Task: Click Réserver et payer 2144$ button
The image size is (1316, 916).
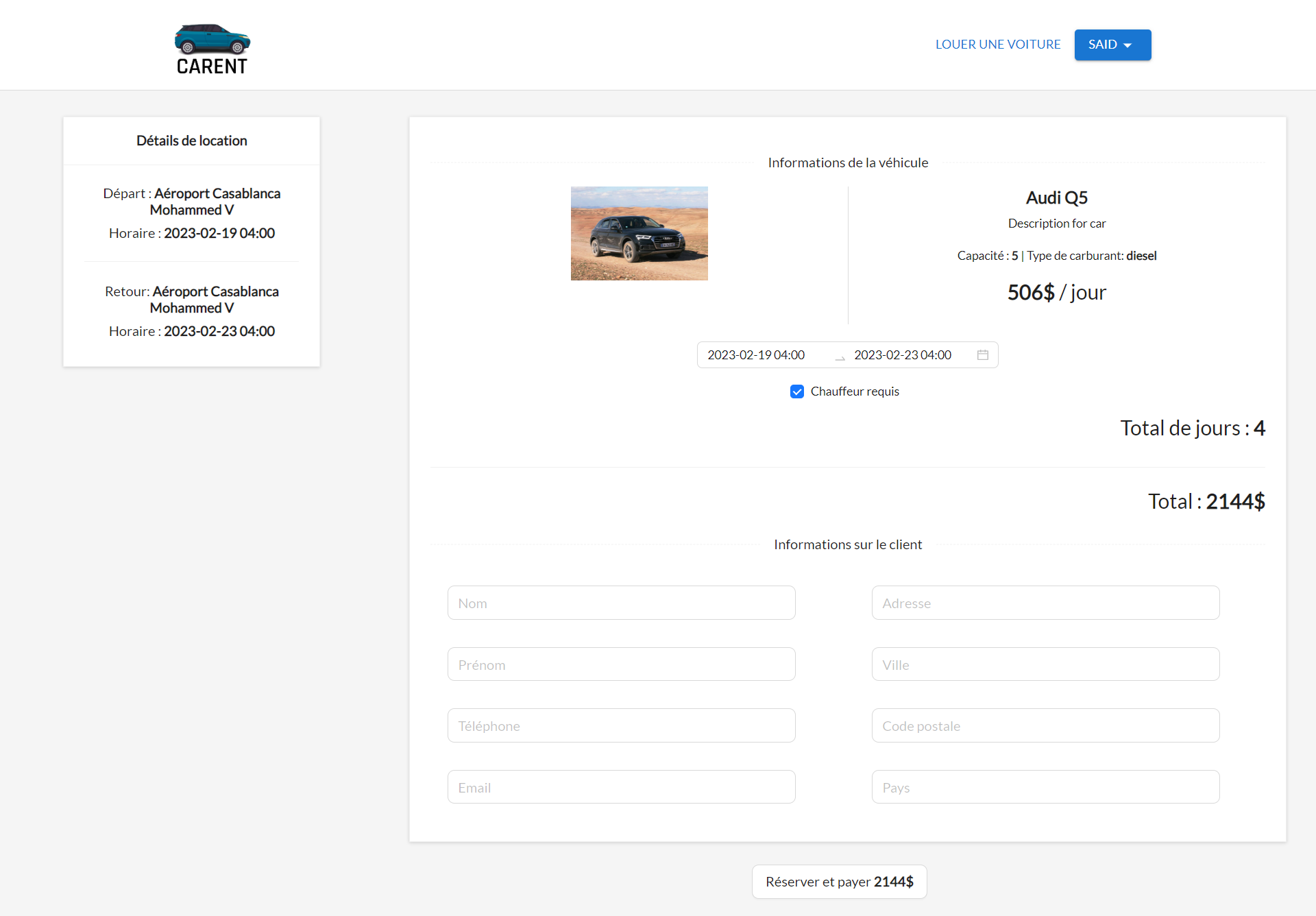Action: [x=839, y=882]
